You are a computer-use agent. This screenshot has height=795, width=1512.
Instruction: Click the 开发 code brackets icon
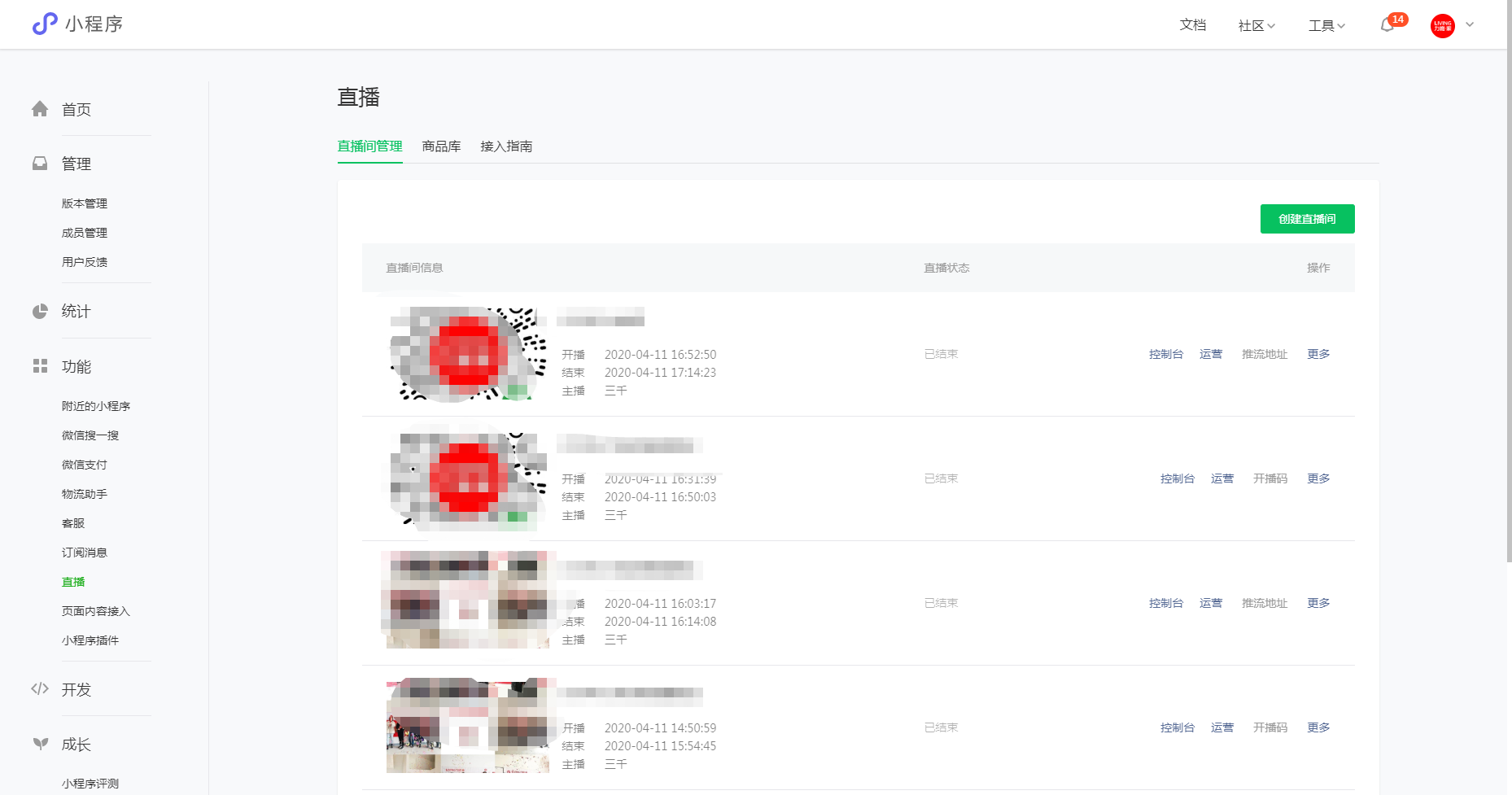click(x=40, y=688)
